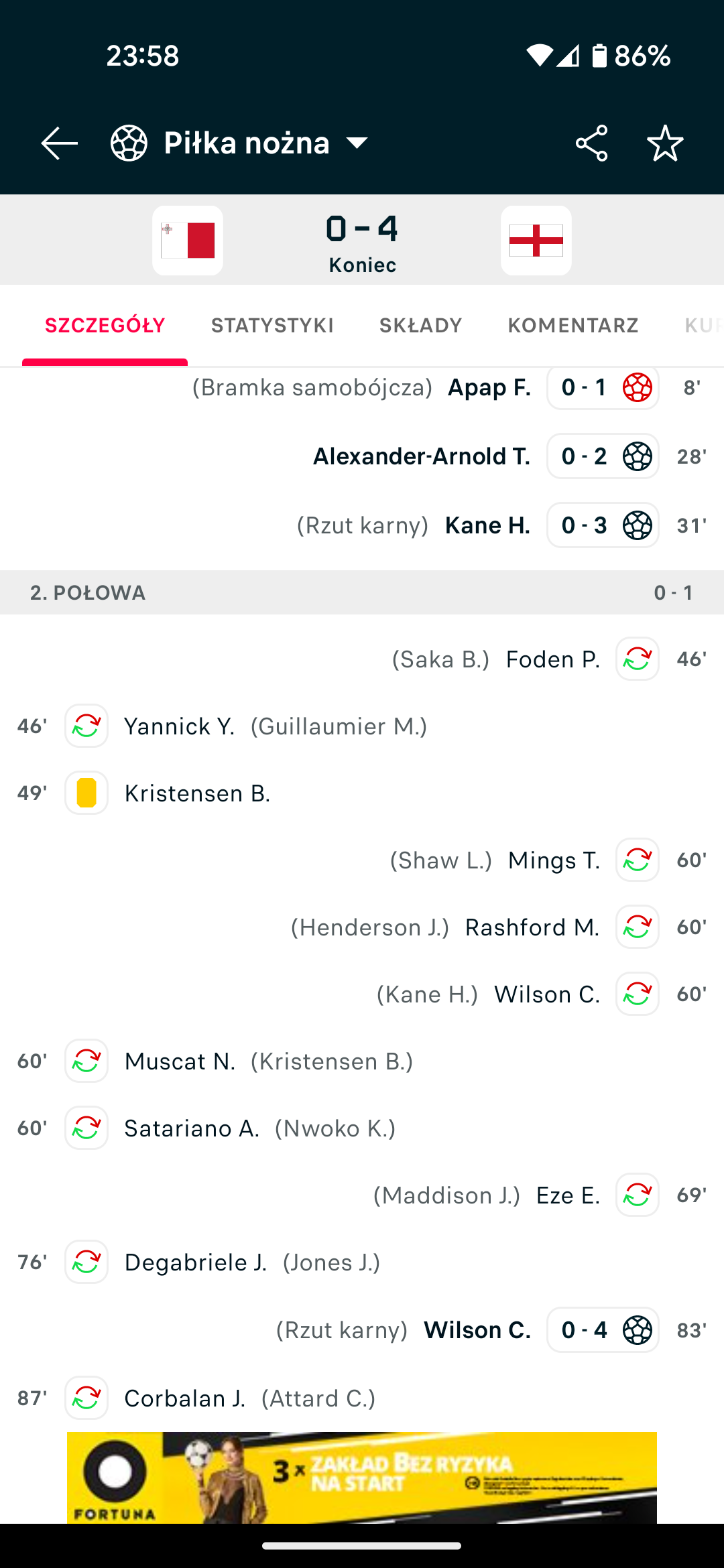Switch to the STATYSTYKI tab

(x=272, y=326)
